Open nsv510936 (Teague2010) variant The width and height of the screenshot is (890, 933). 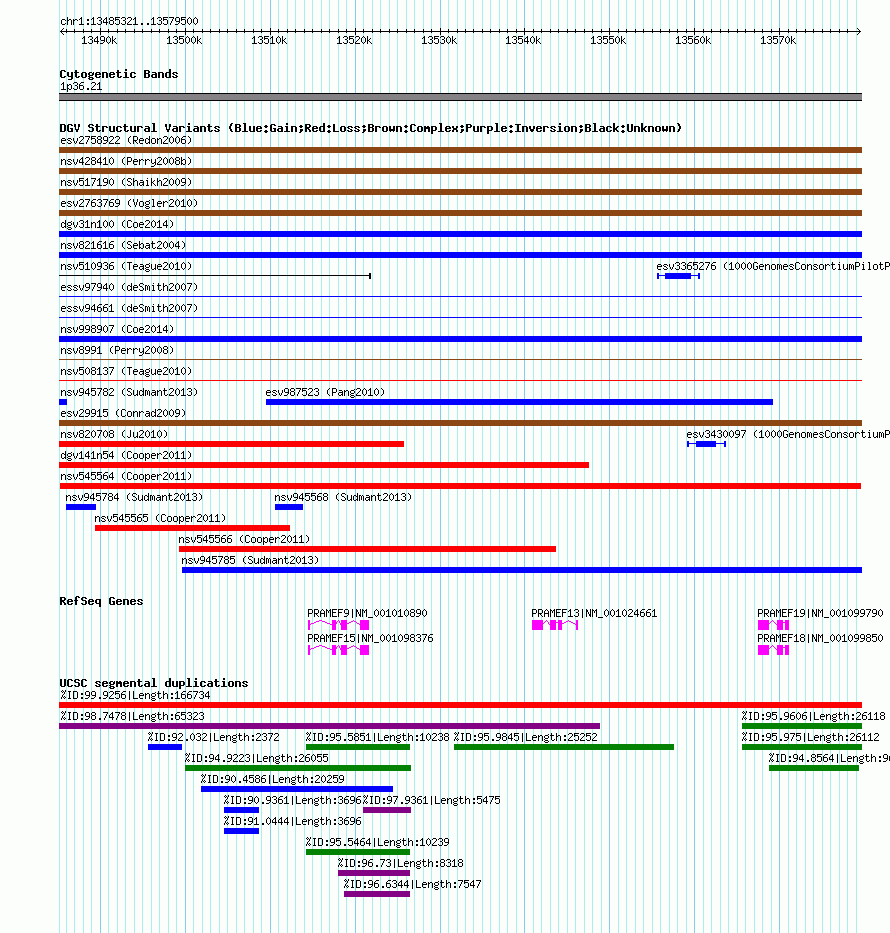pos(215,276)
